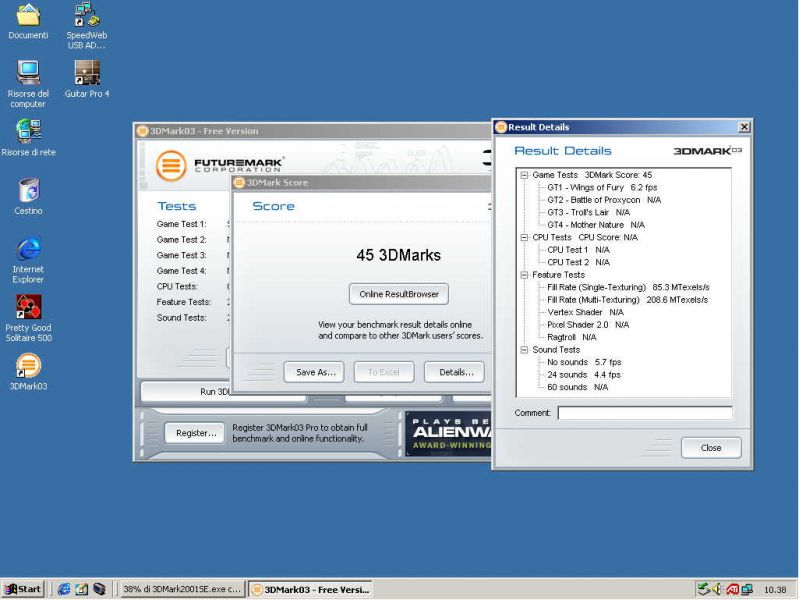799x600 pixels.
Task: Click the Alienware advertisement banner
Action: tap(448, 433)
